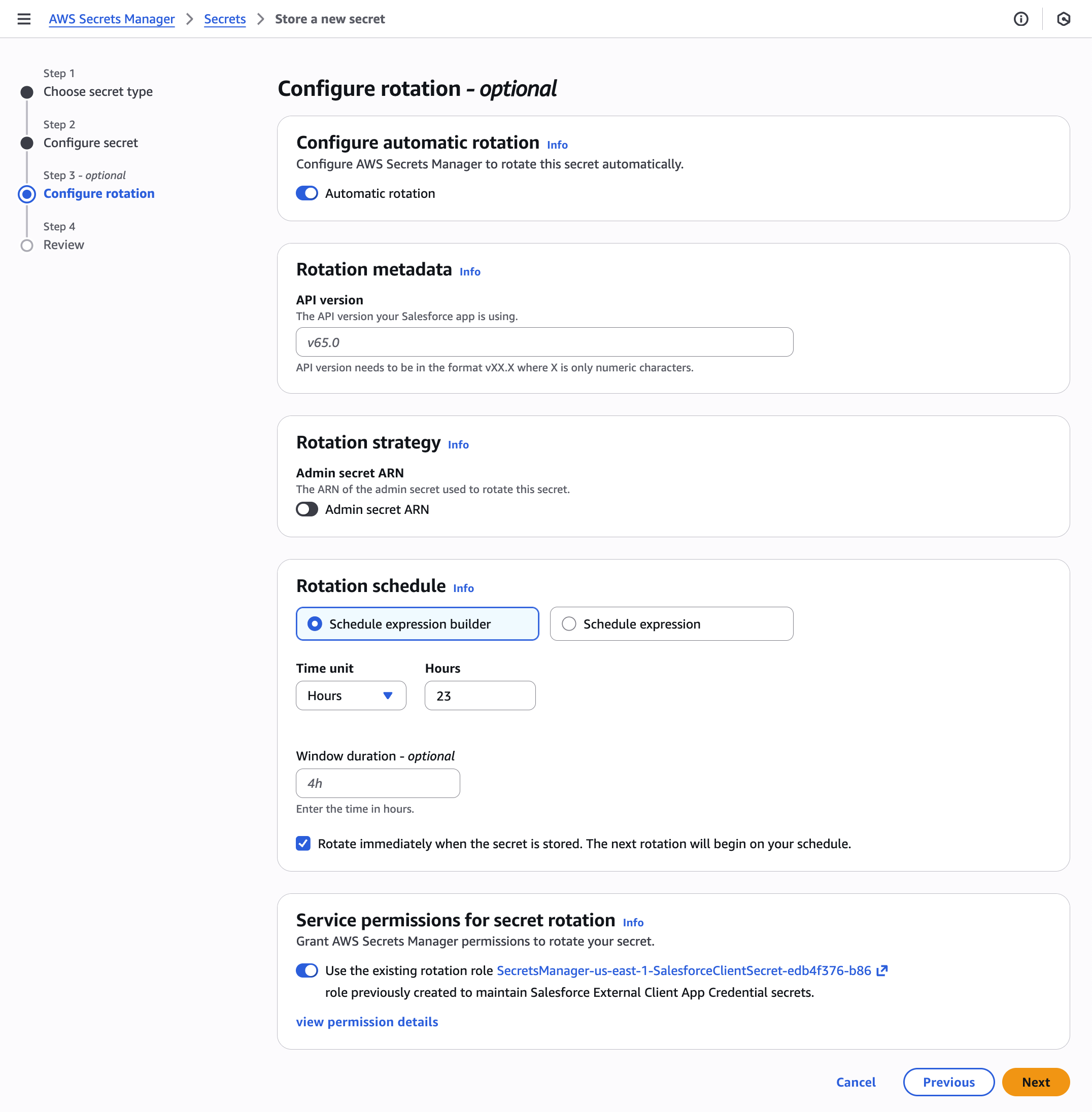Image resolution: width=1092 pixels, height=1112 pixels.
Task: Click Info next to Rotation metadata
Action: 470,272
